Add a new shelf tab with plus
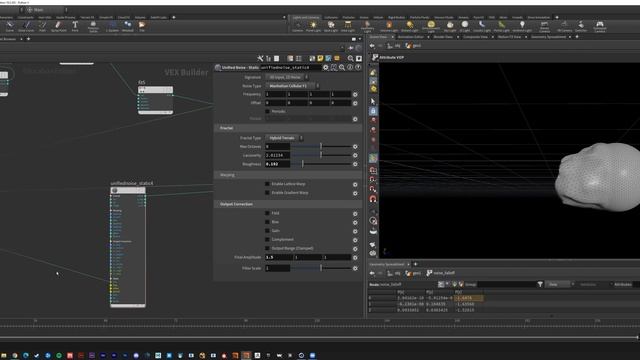This screenshot has height=360, width=640. pyautogui.click(x=557, y=18)
